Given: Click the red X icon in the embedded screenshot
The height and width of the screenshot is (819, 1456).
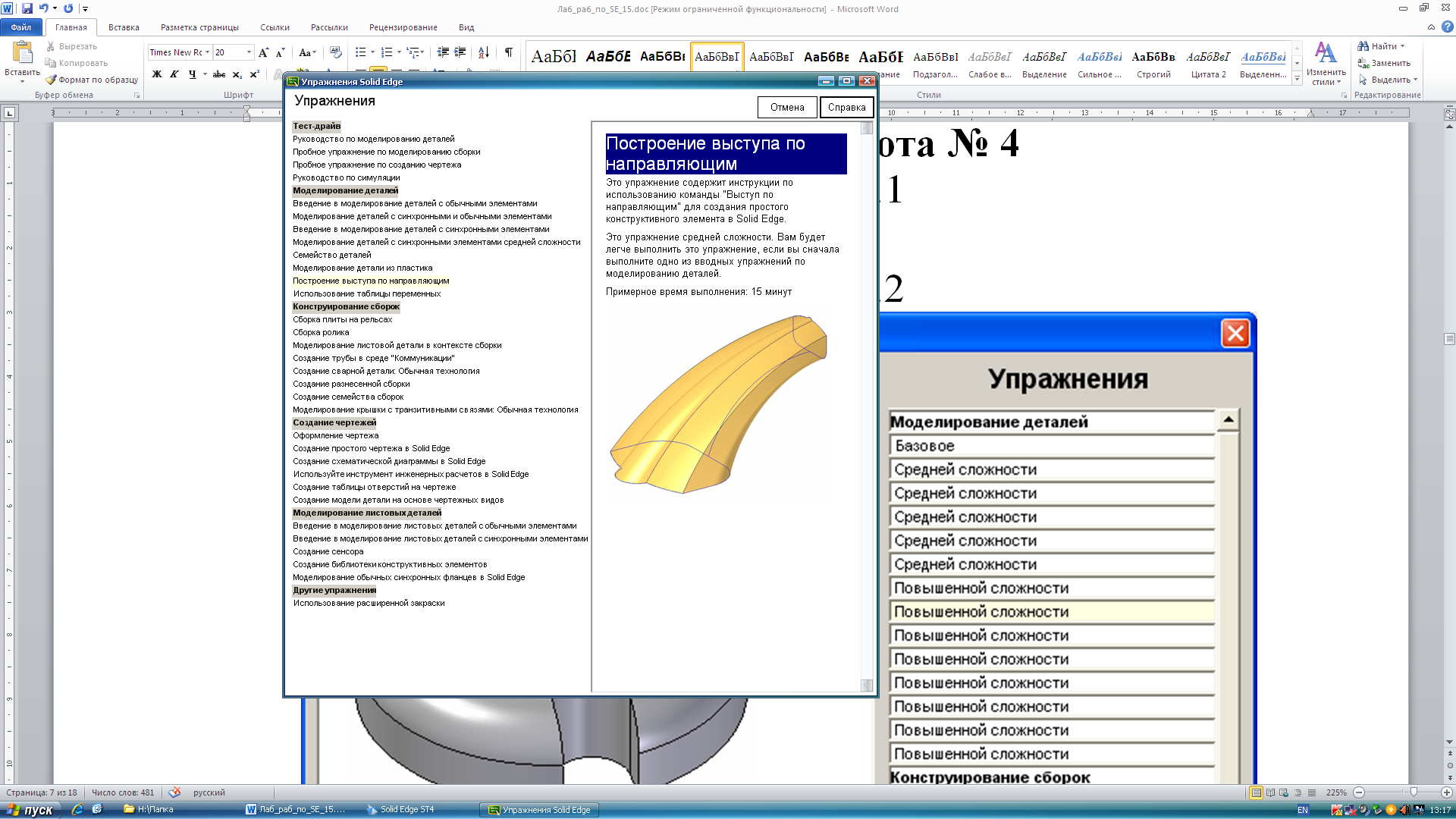Looking at the screenshot, I should 1235,333.
